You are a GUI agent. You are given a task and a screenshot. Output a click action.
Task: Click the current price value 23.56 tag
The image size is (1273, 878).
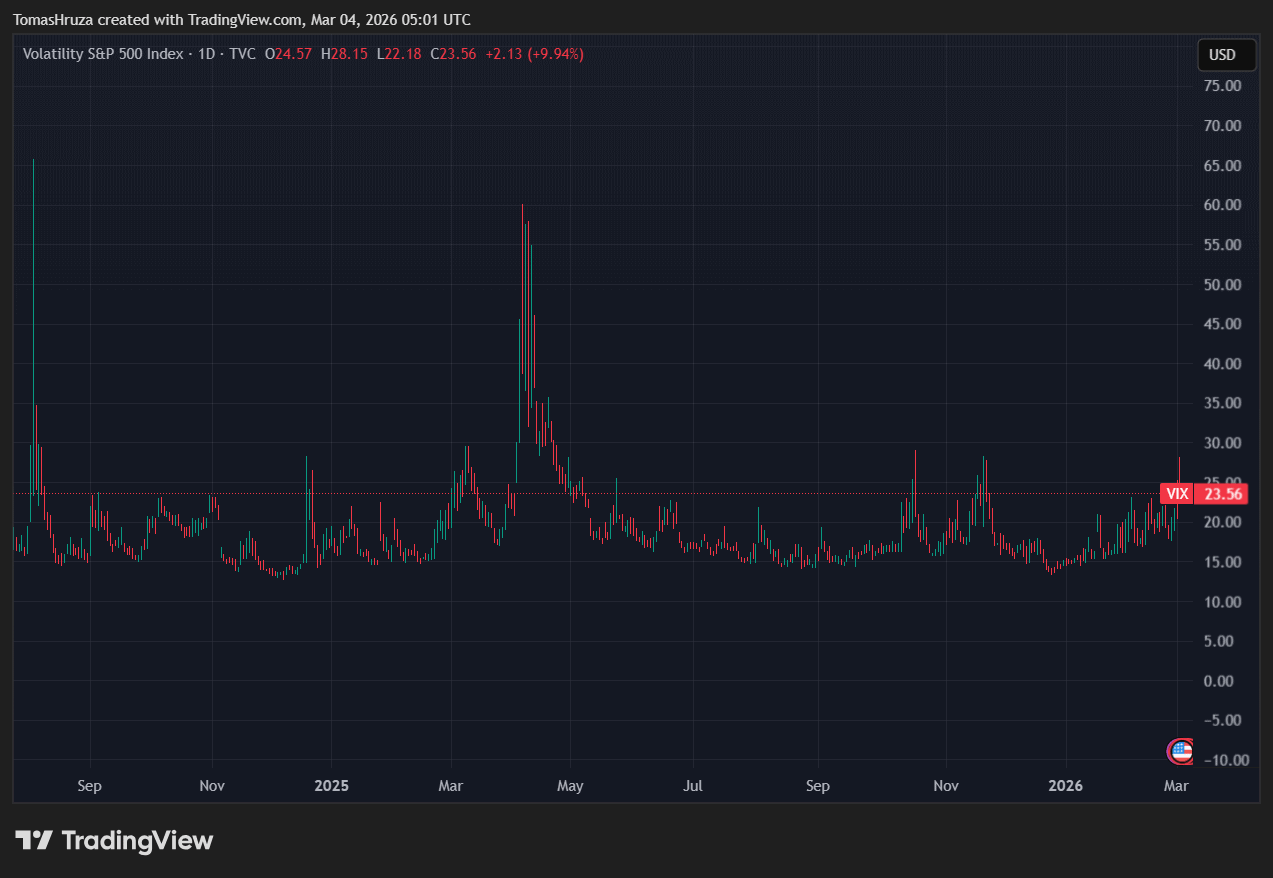coord(1223,494)
